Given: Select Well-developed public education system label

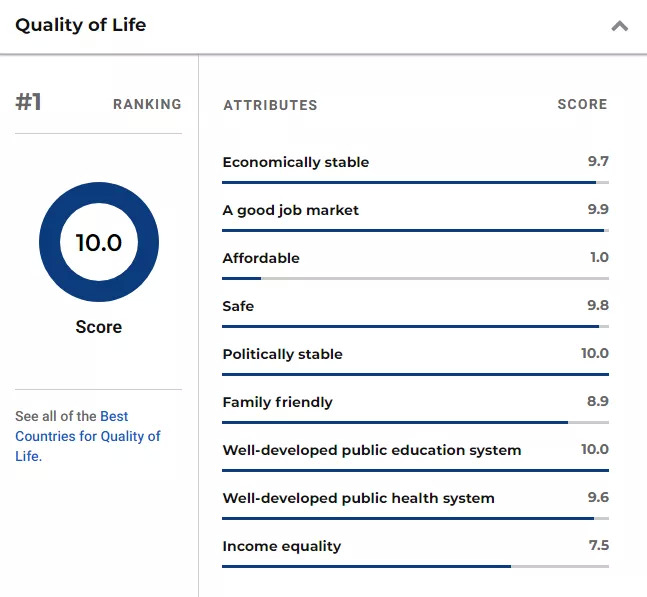Looking at the screenshot, I should pos(372,450).
